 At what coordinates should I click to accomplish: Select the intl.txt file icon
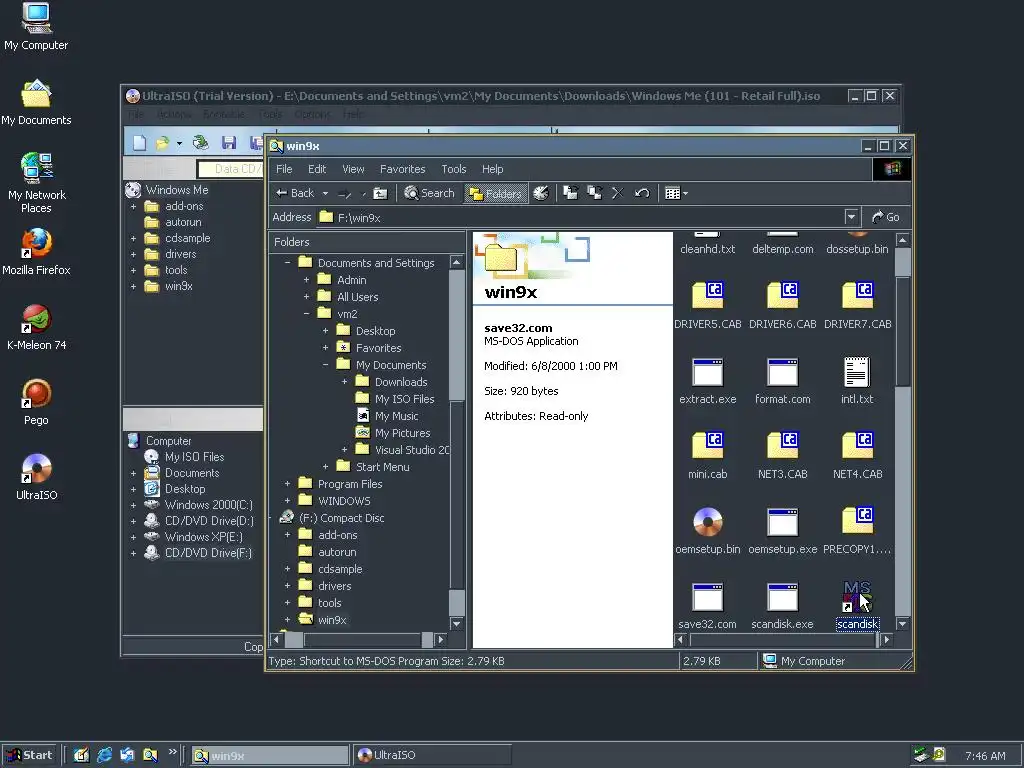coord(856,372)
